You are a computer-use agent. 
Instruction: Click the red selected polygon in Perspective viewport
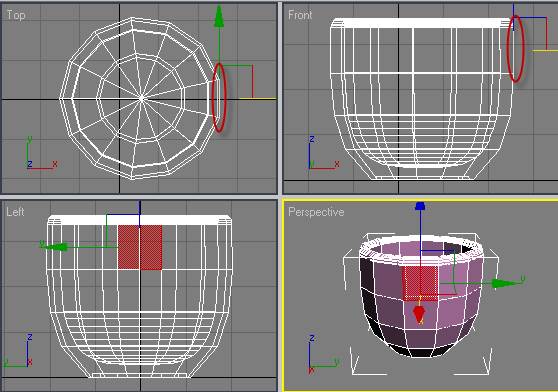[x=420, y=284]
